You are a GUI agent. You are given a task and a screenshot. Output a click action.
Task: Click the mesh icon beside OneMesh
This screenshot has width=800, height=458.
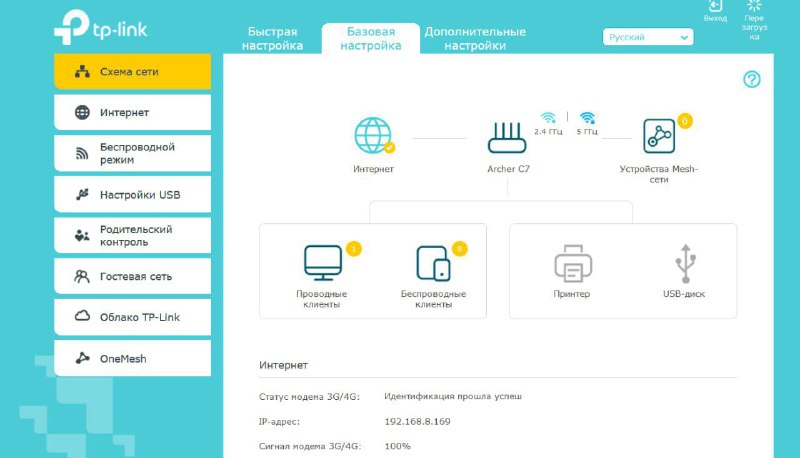(x=82, y=358)
